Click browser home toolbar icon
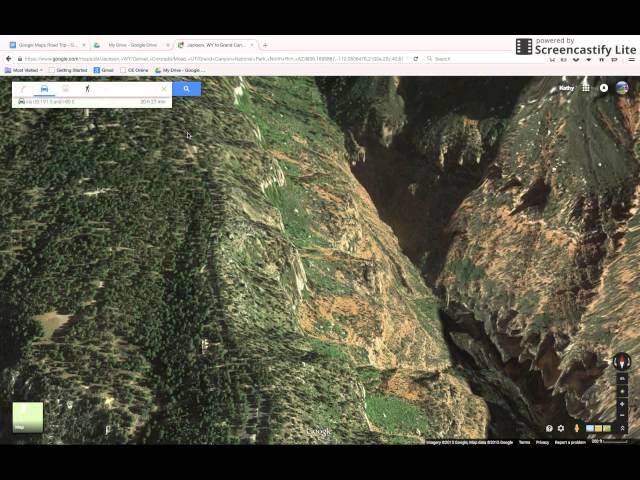Screen dimensions: 640x480 pyautogui.click(x=601, y=60)
